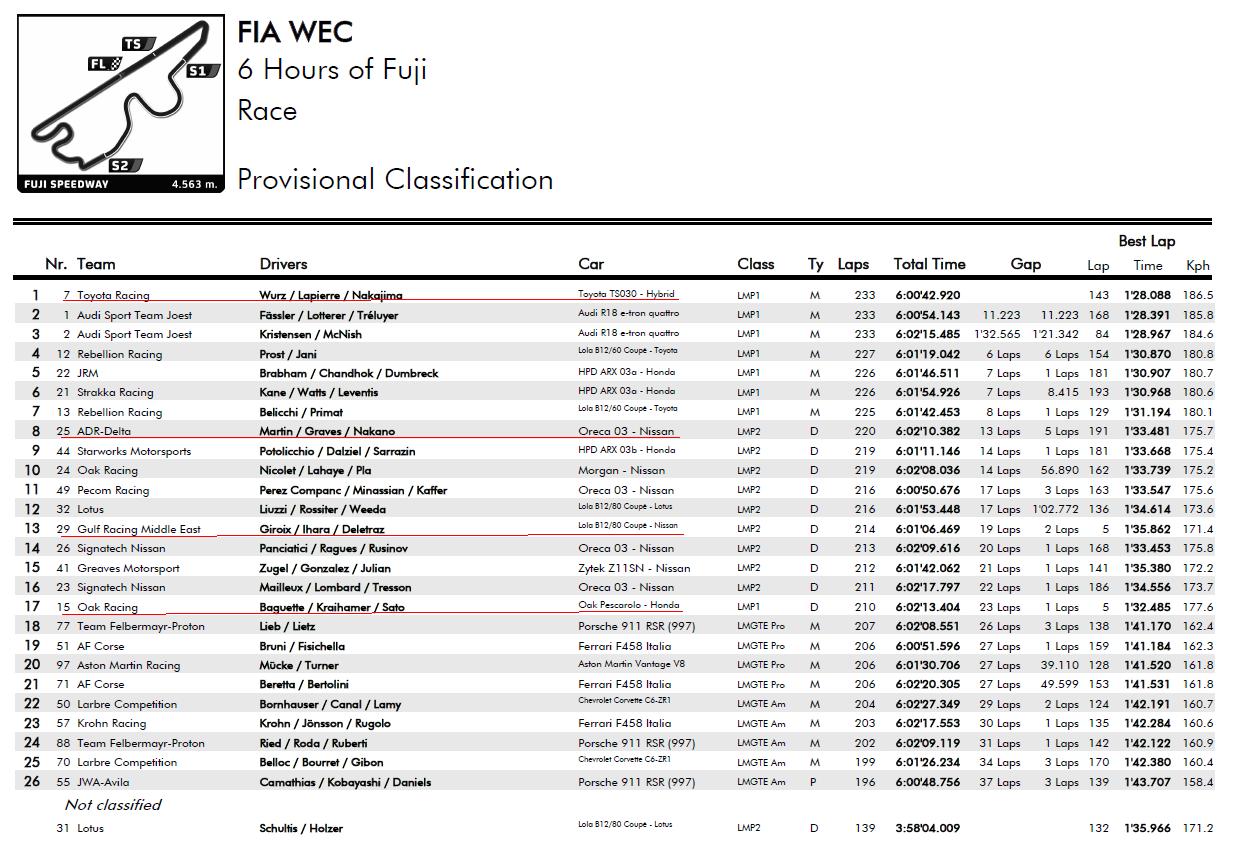Click the Drivers column header
The width and height of the screenshot is (1233, 864).
click(x=283, y=265)
